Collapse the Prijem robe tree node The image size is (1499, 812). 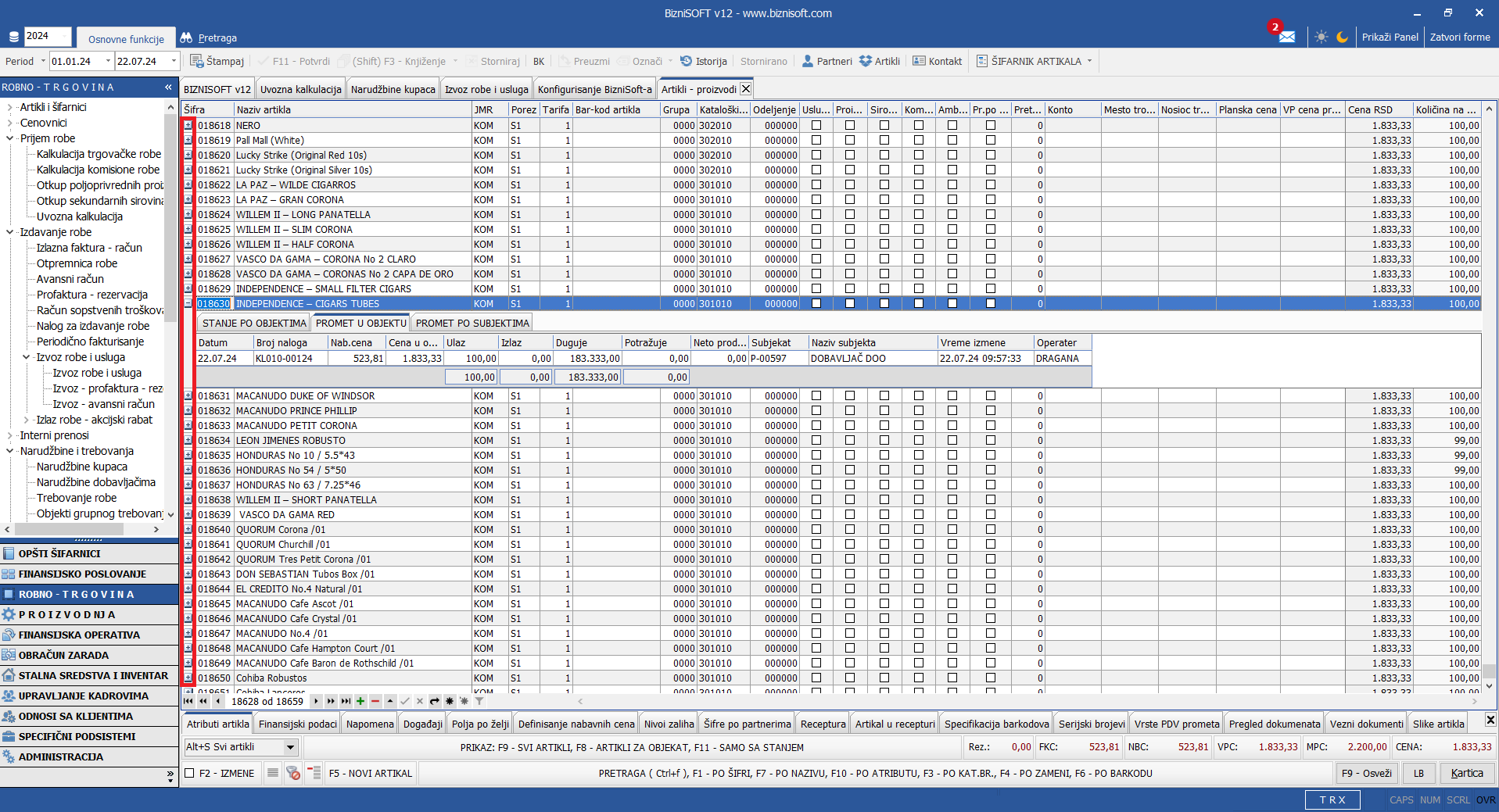tap(10, 138)
